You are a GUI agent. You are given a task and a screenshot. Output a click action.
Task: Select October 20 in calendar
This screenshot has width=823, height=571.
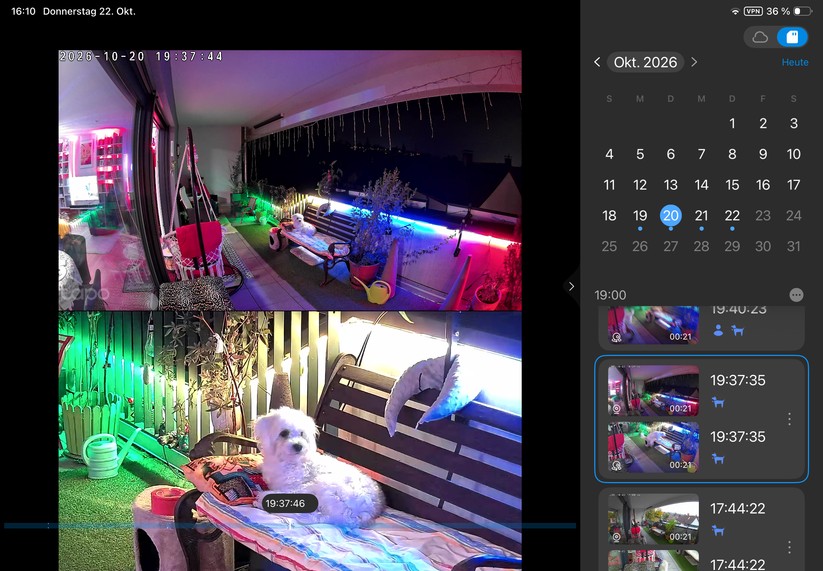(670, 216)
